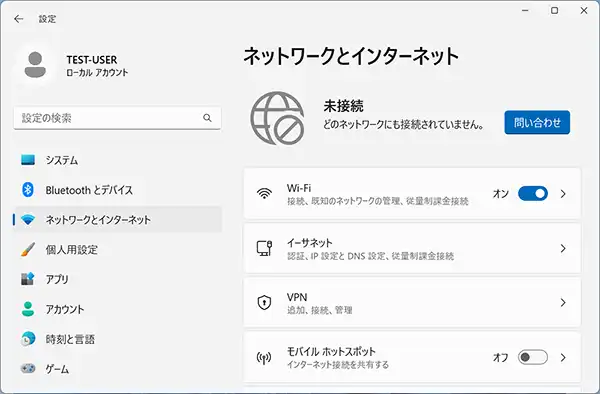
Task: Select システム in the sidebar
Action: [117, 160]
